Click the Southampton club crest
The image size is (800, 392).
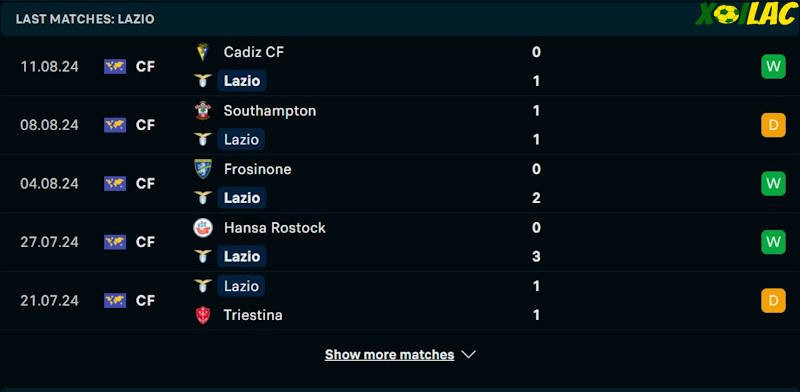(203, 110)
